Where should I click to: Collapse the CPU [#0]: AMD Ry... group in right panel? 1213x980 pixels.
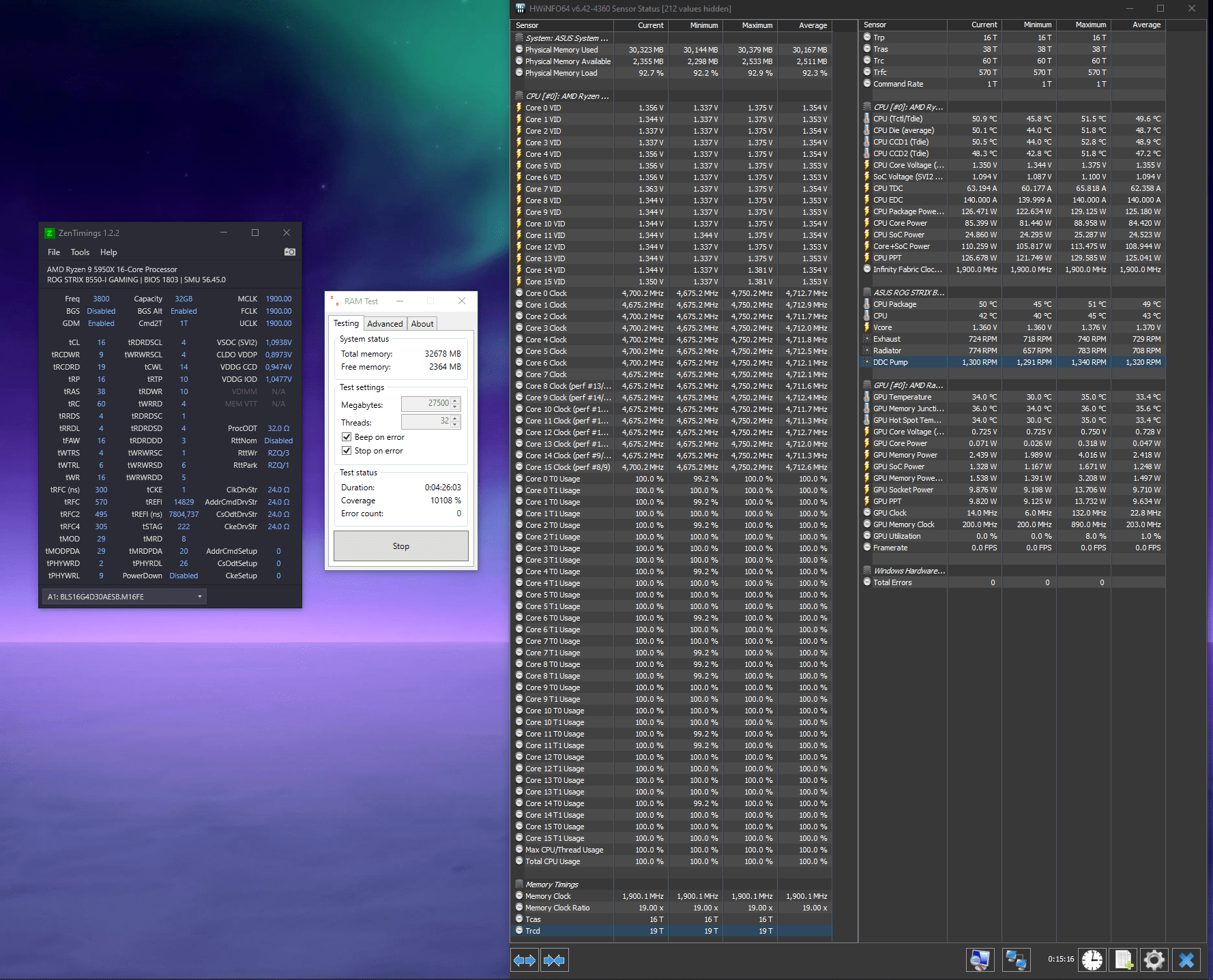(867, 107)
